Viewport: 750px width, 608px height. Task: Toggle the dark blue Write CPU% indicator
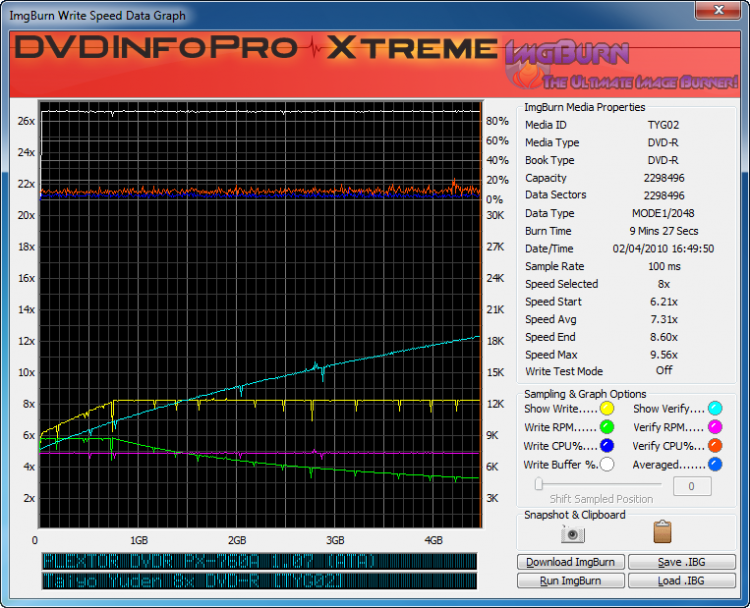[x=607, y=446]
